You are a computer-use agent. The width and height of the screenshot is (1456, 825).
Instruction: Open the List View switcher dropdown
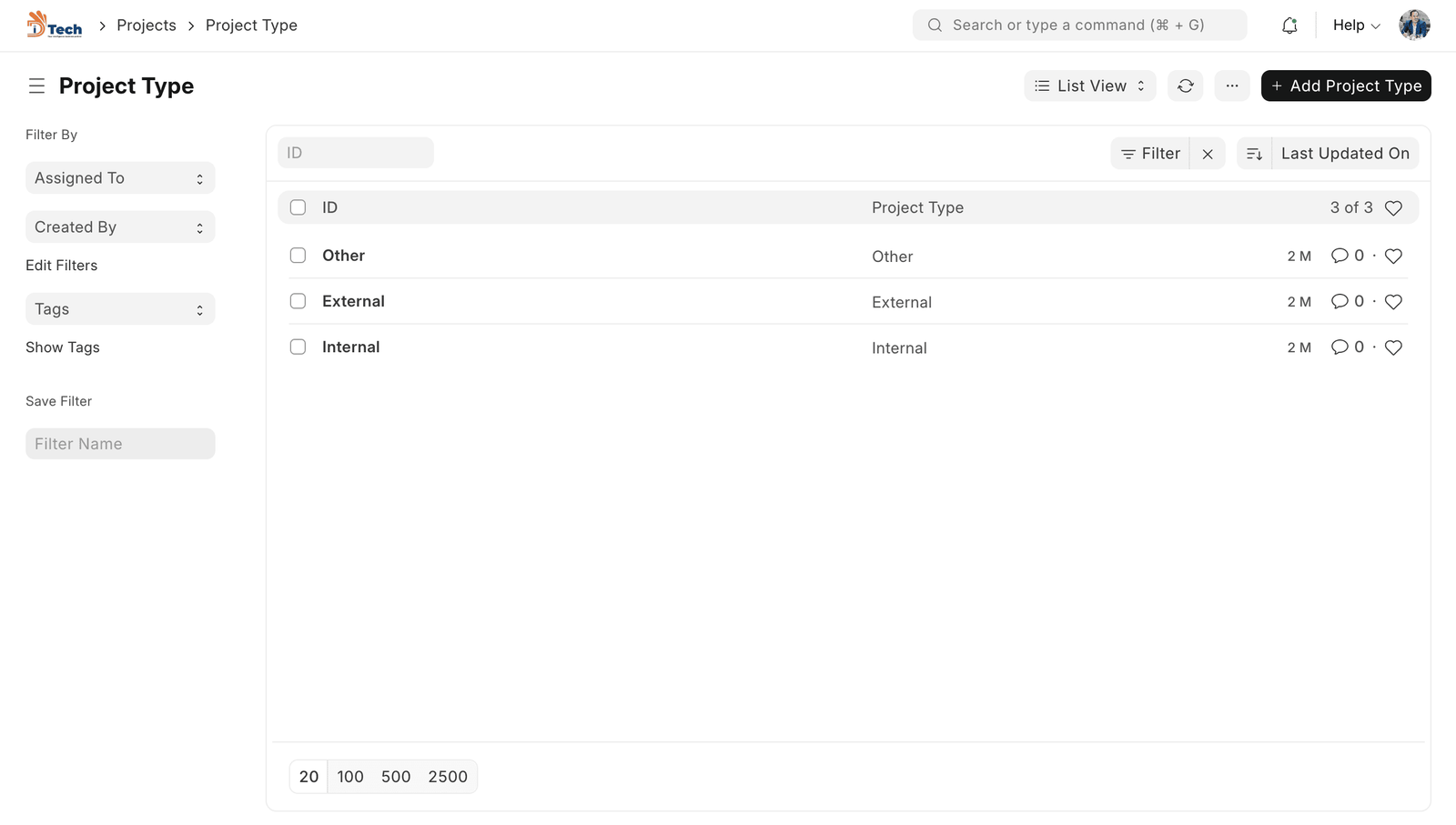pyautogui.click(x=1089, y=86)
